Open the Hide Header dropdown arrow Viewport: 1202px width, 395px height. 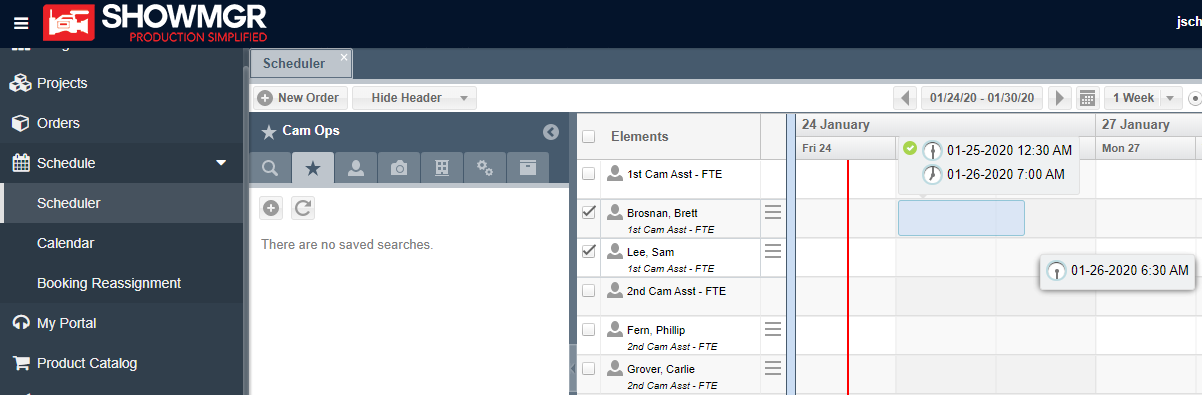point(464,98)
